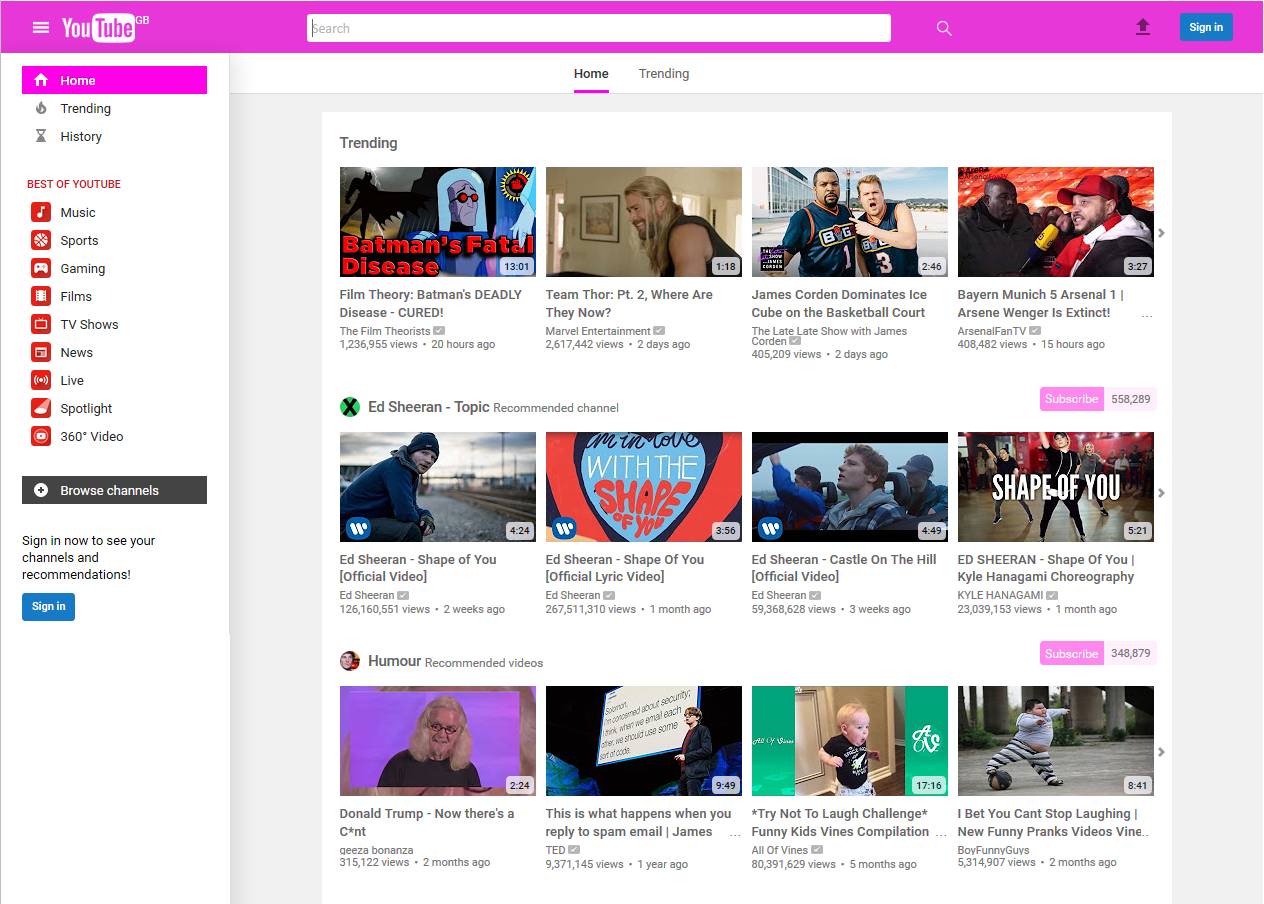The height and width of the screenshot is (904, 1264).
Task: Open 'Team Thor: Pt. 2' title link
Action: 629,303
